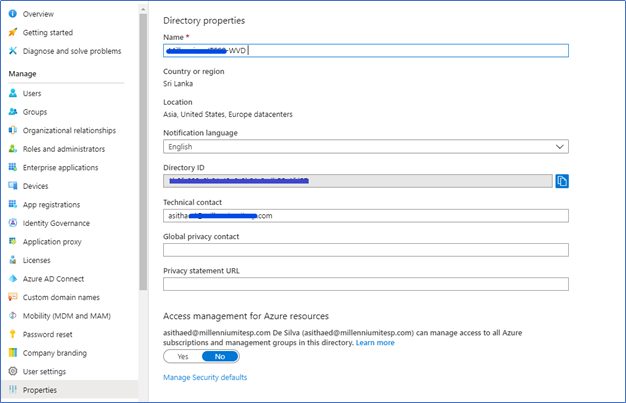Viewport: 626px width, 403px height.
Task: Focus the directory Name field
Action: (366, 50)
